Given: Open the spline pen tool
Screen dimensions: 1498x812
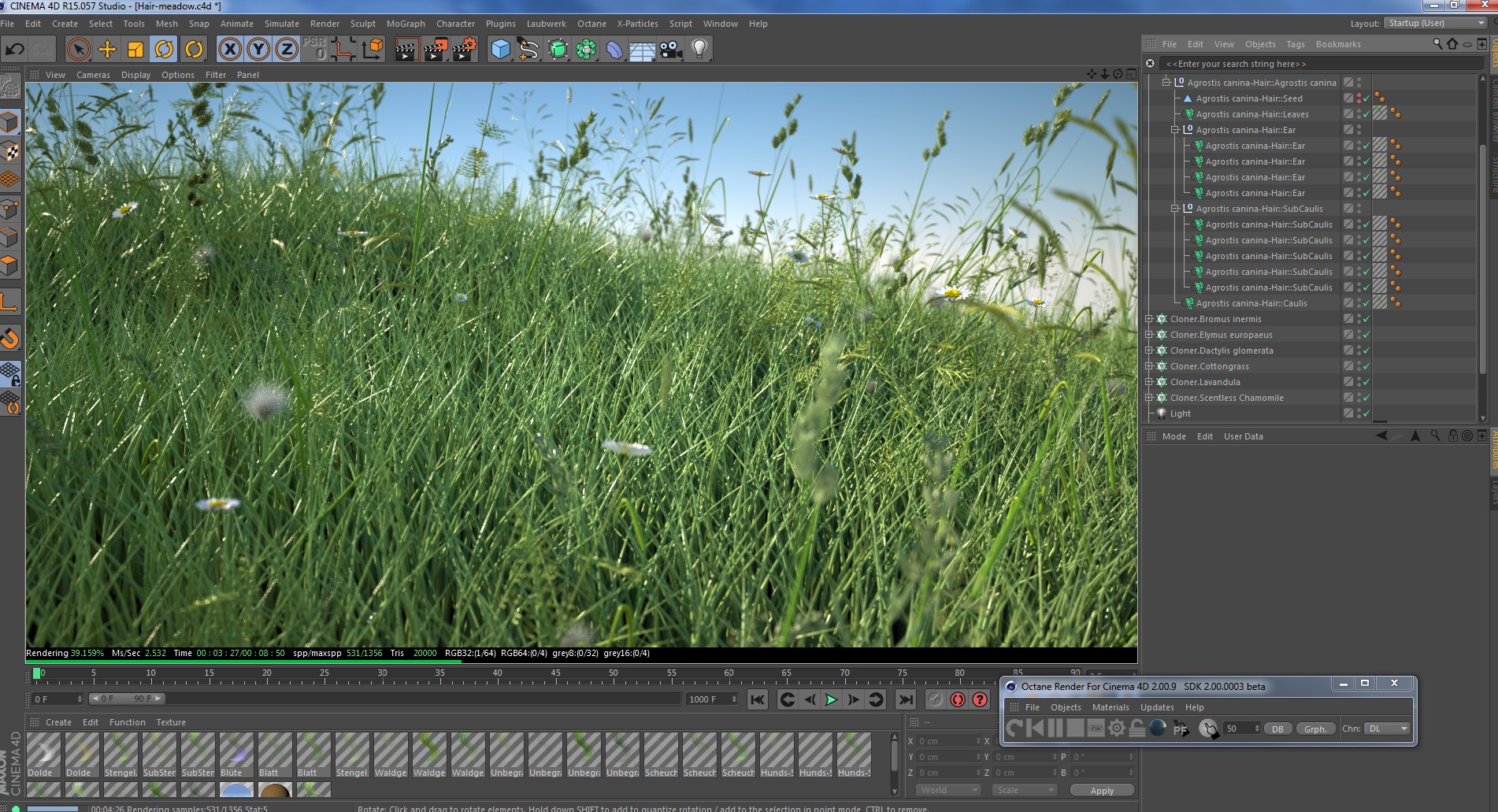Looking at the screenshot, I should click(528, 50).
